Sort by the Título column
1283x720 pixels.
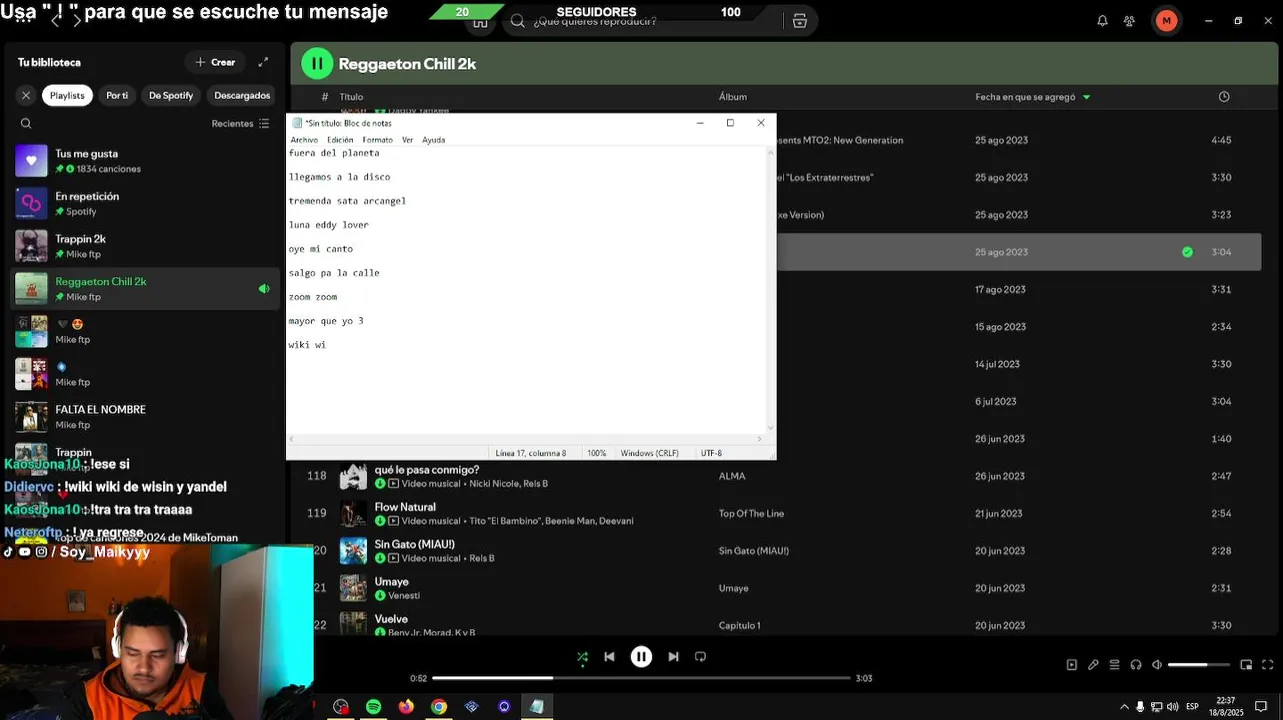click(351, 97)
